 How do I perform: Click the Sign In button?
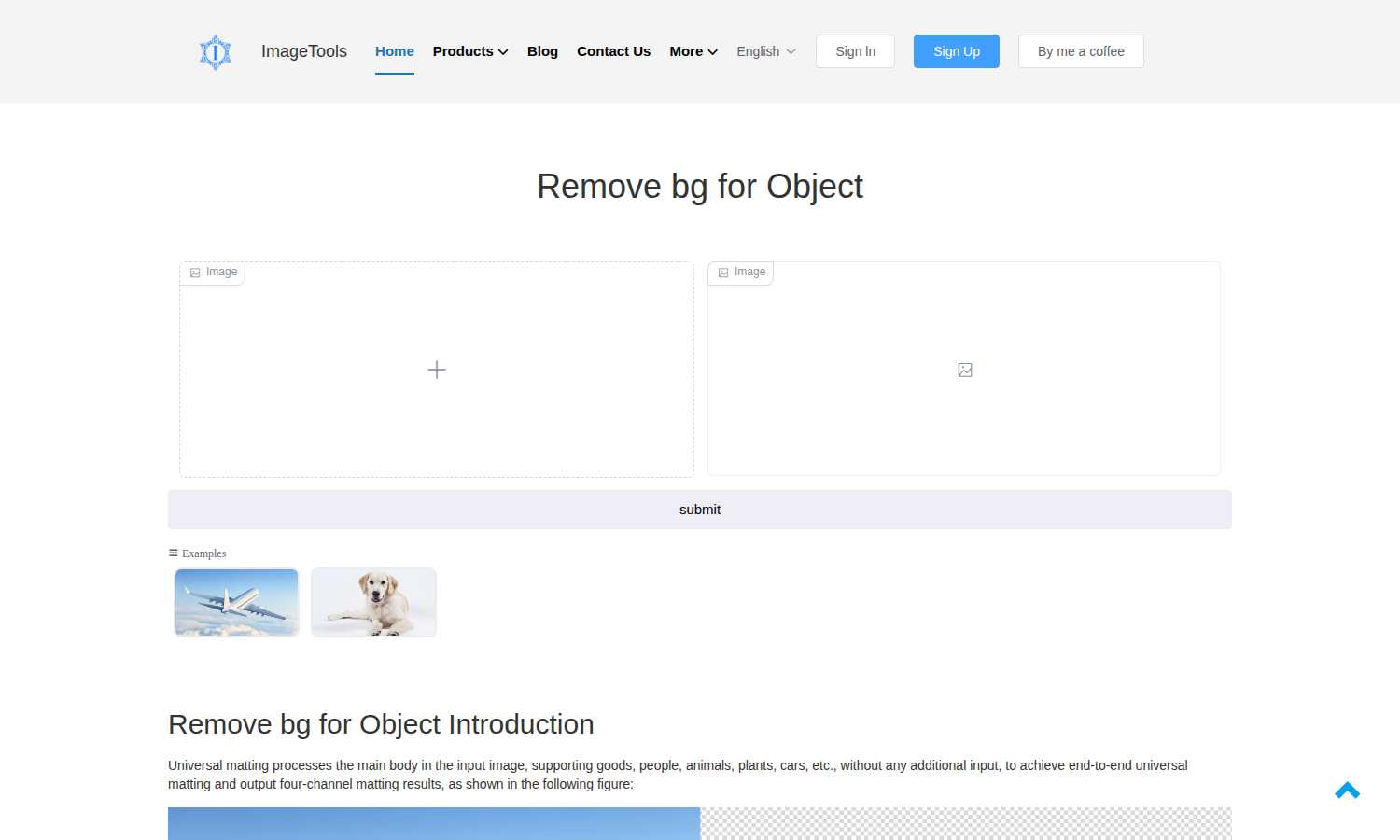click(855, 51)
